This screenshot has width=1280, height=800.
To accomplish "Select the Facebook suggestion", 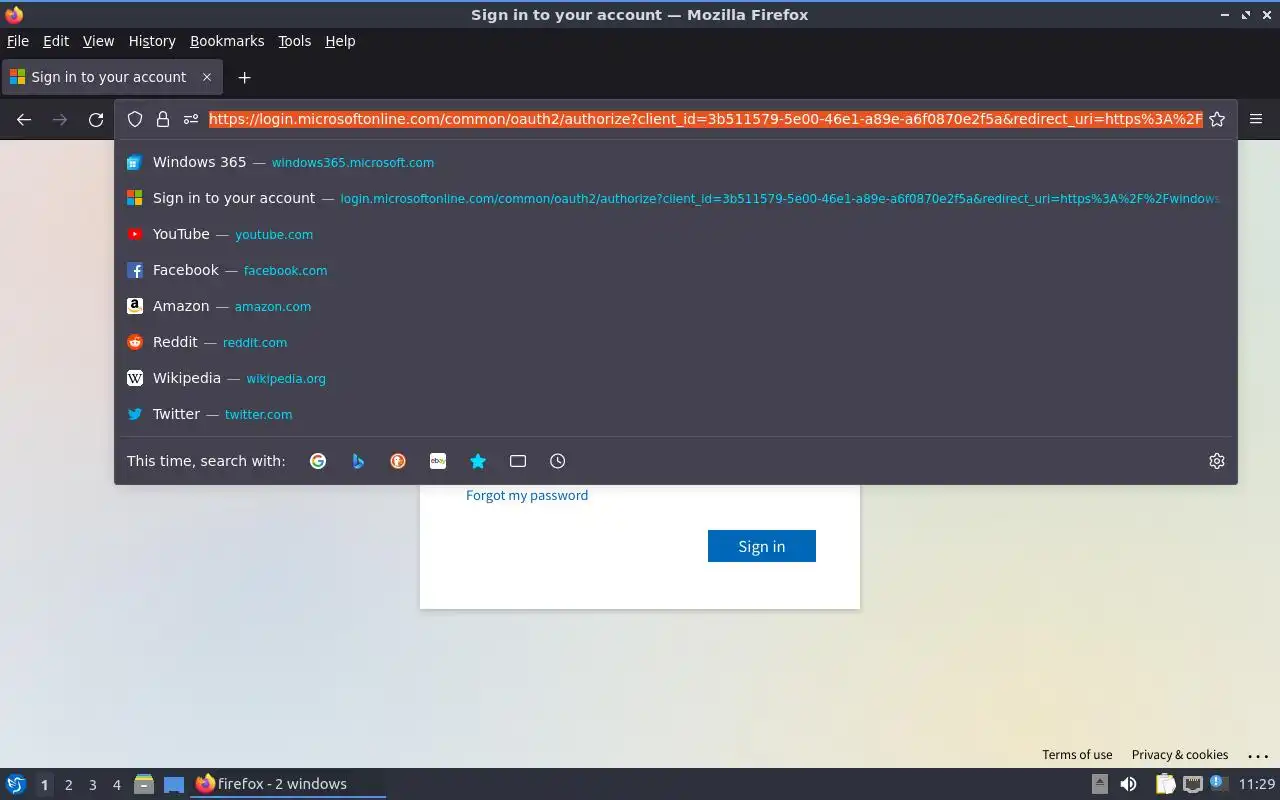I will (x=676, y=270).
